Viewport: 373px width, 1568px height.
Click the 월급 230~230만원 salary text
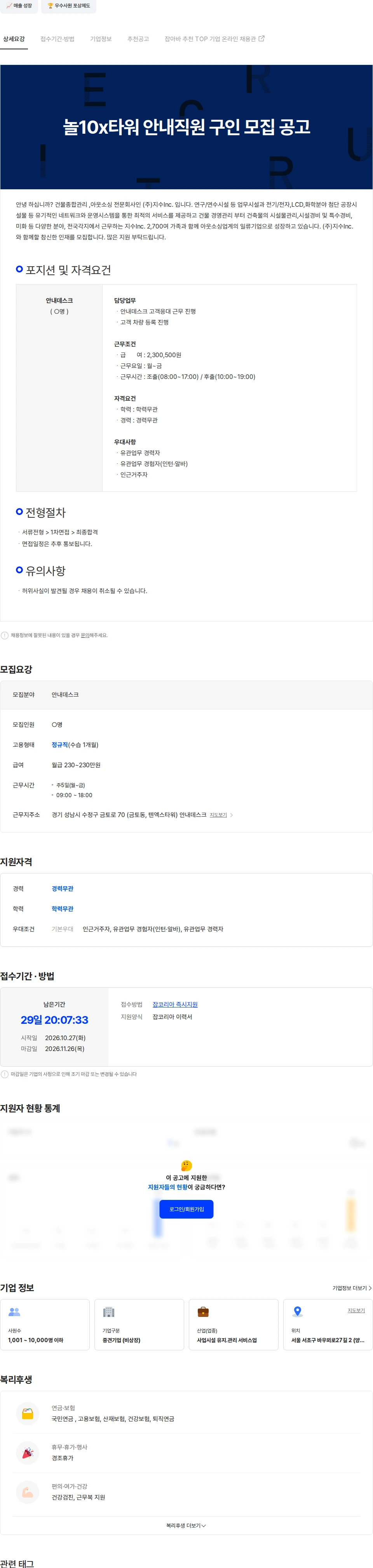click(x=76, y=765)
